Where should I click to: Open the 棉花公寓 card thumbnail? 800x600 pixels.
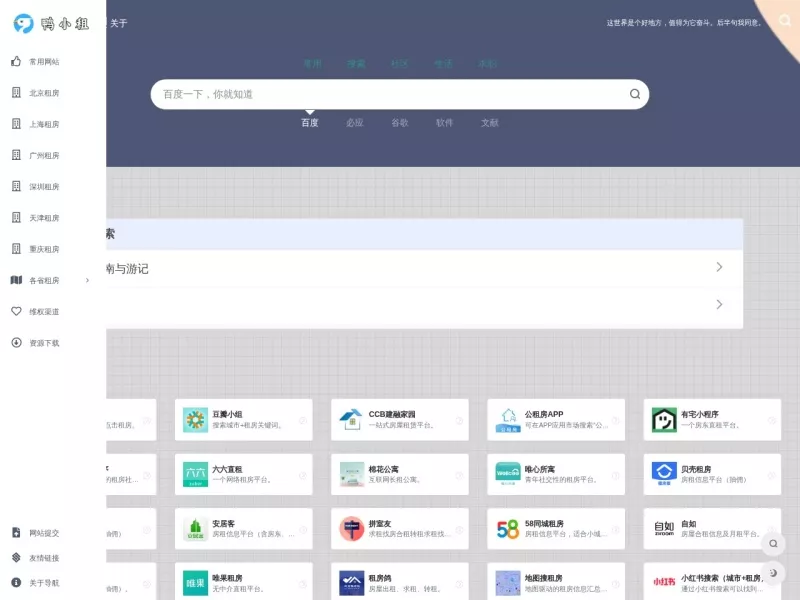pos(351,474)
